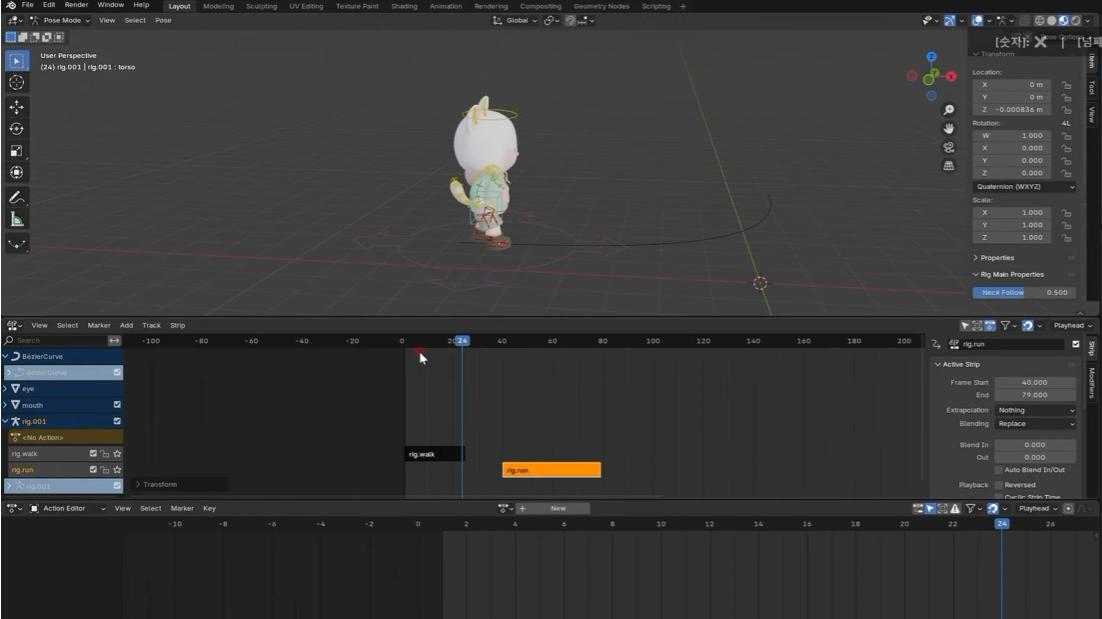Choose the Rotate tool
This screenshot has width=1102, height=619.
coord(17,129)
